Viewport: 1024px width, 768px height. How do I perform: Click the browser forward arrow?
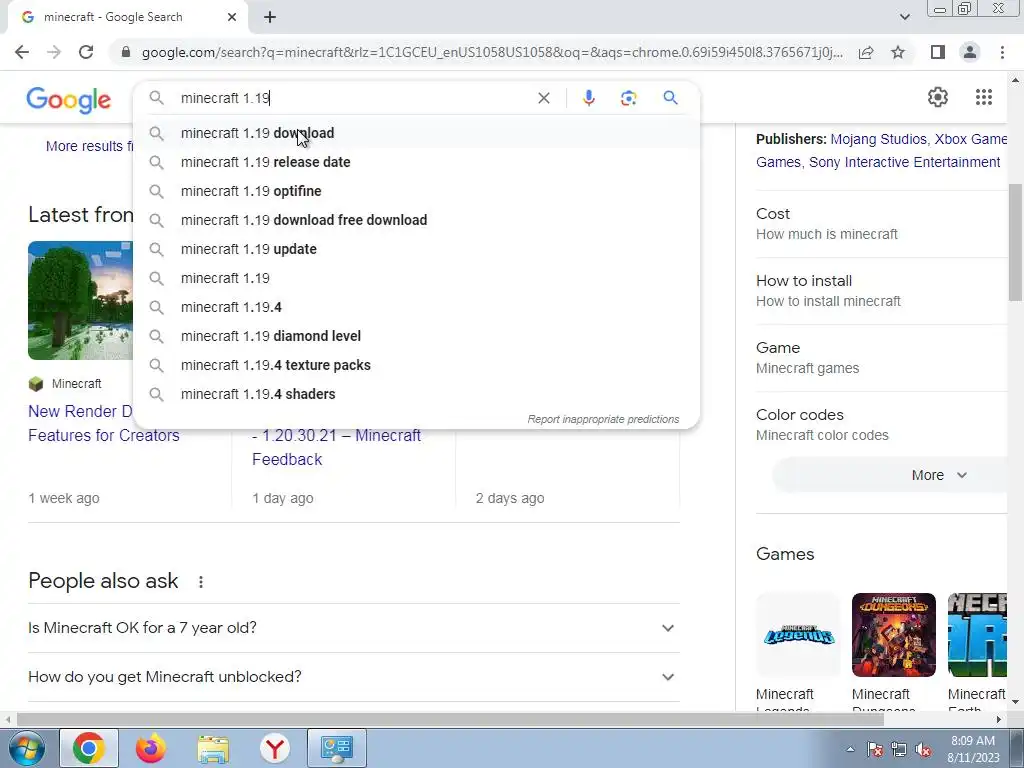coord(54,52)
